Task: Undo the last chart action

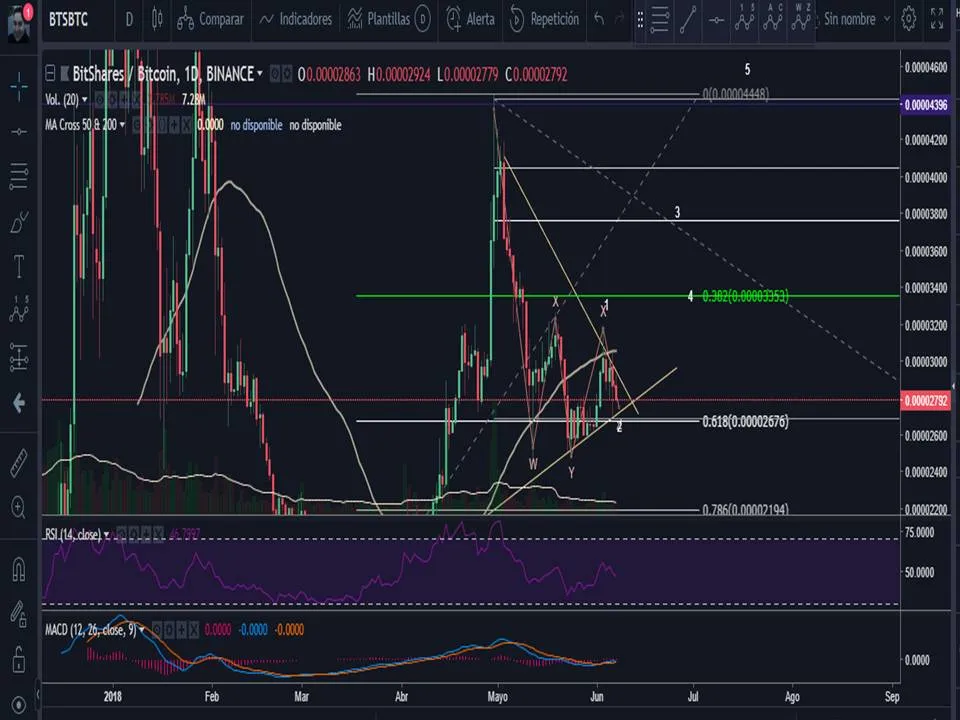Action: pyautogui.click(x=599, y=19)
